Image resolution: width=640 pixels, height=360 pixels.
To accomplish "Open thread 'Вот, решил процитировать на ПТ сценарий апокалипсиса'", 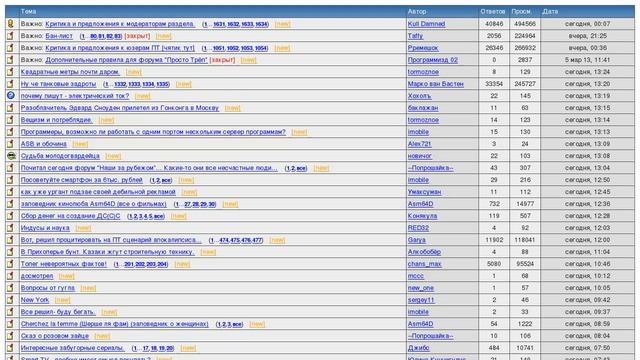I will pos(111,240).
